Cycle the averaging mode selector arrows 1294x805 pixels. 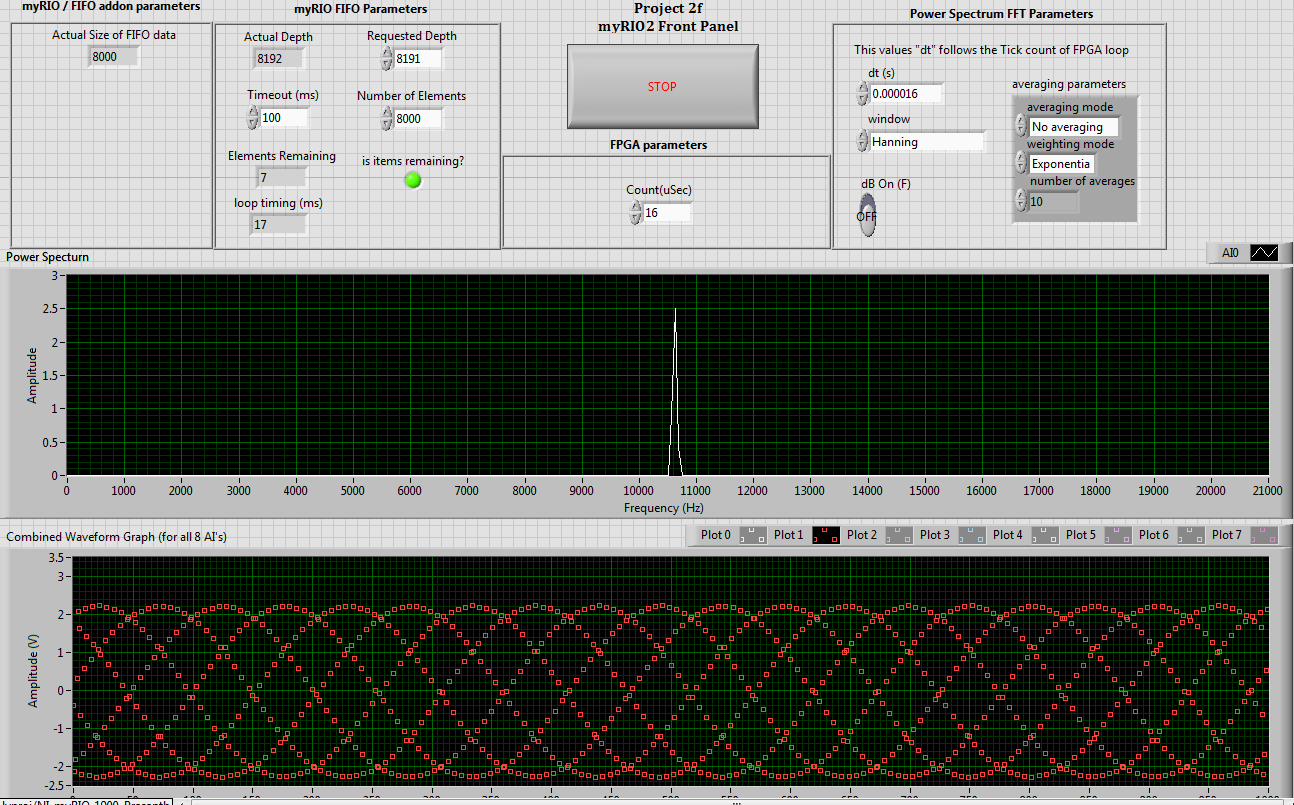click(x=1021, y=127)
